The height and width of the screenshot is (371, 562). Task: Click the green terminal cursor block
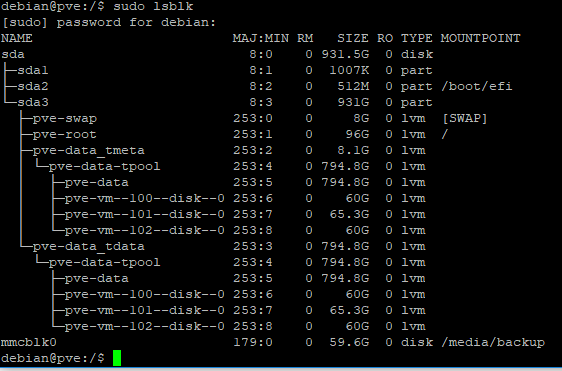(x=117, y=358)
